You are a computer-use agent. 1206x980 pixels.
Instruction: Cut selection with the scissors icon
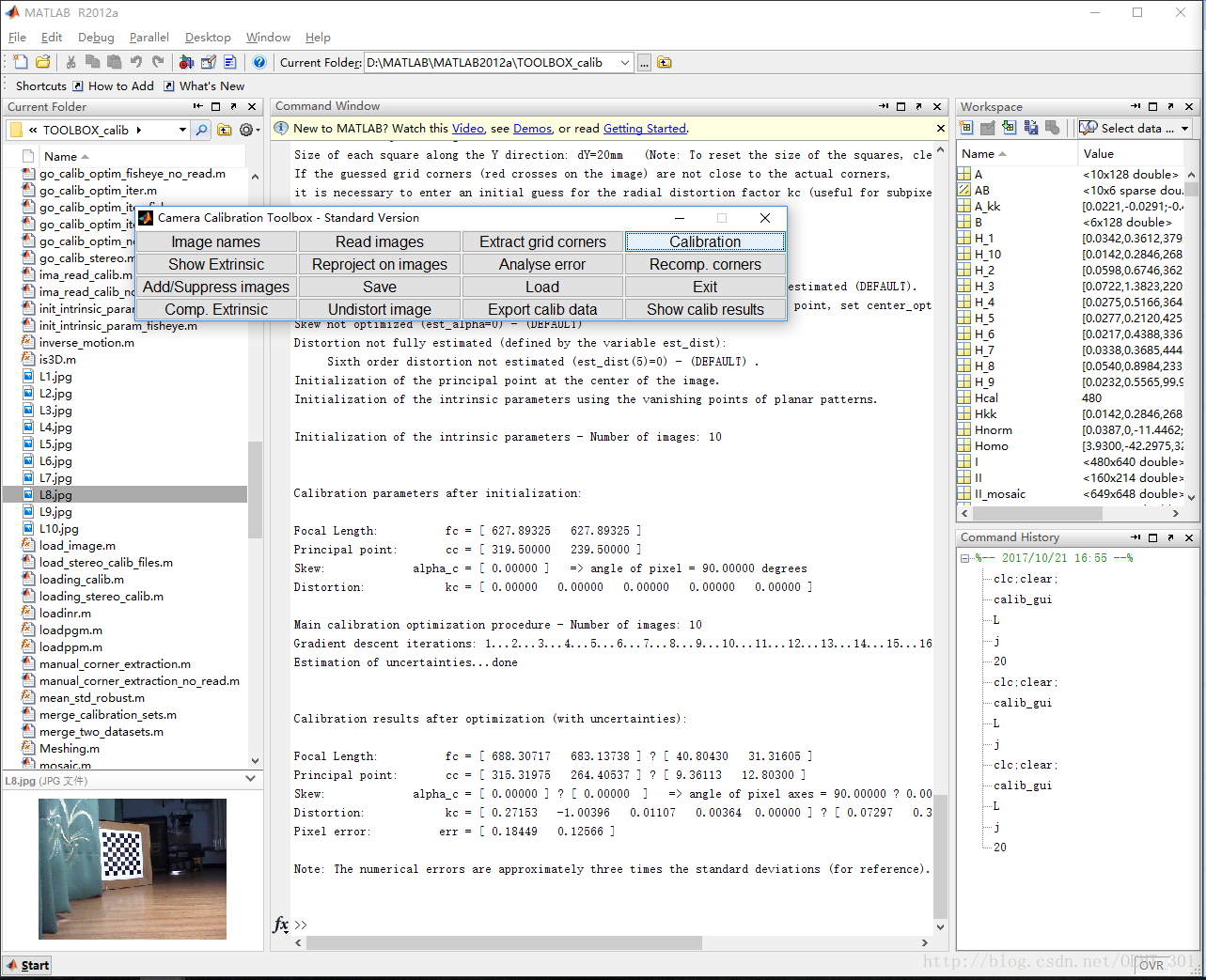coord(70,62)
